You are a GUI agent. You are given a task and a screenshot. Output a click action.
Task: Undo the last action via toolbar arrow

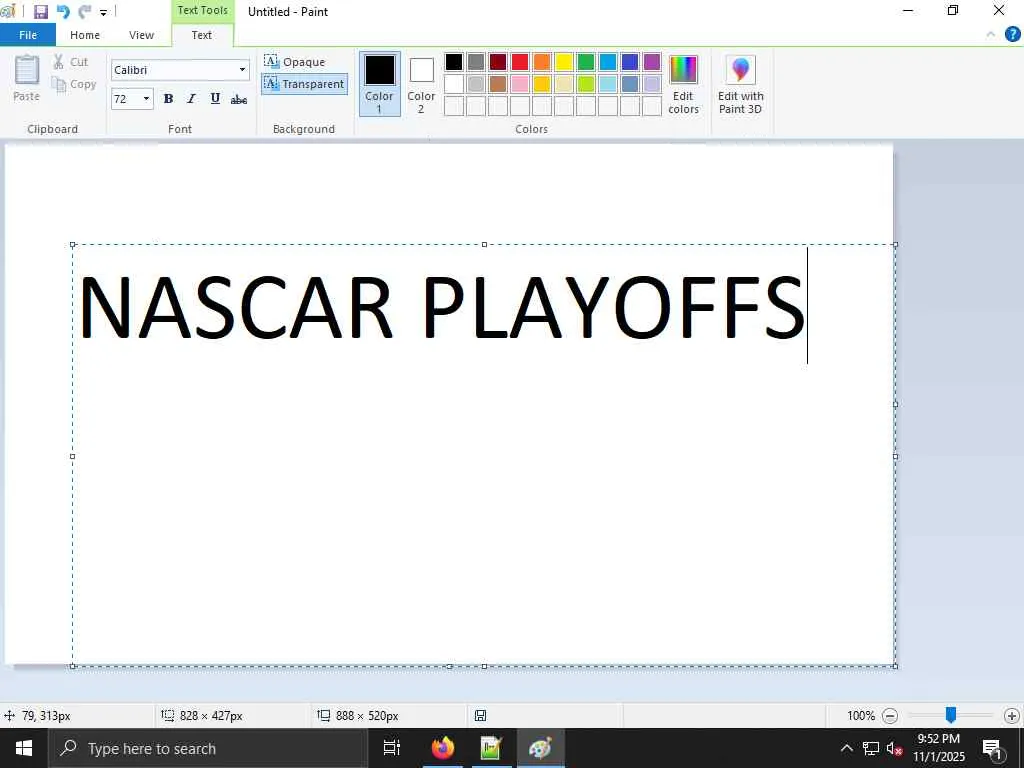point(63,12)
